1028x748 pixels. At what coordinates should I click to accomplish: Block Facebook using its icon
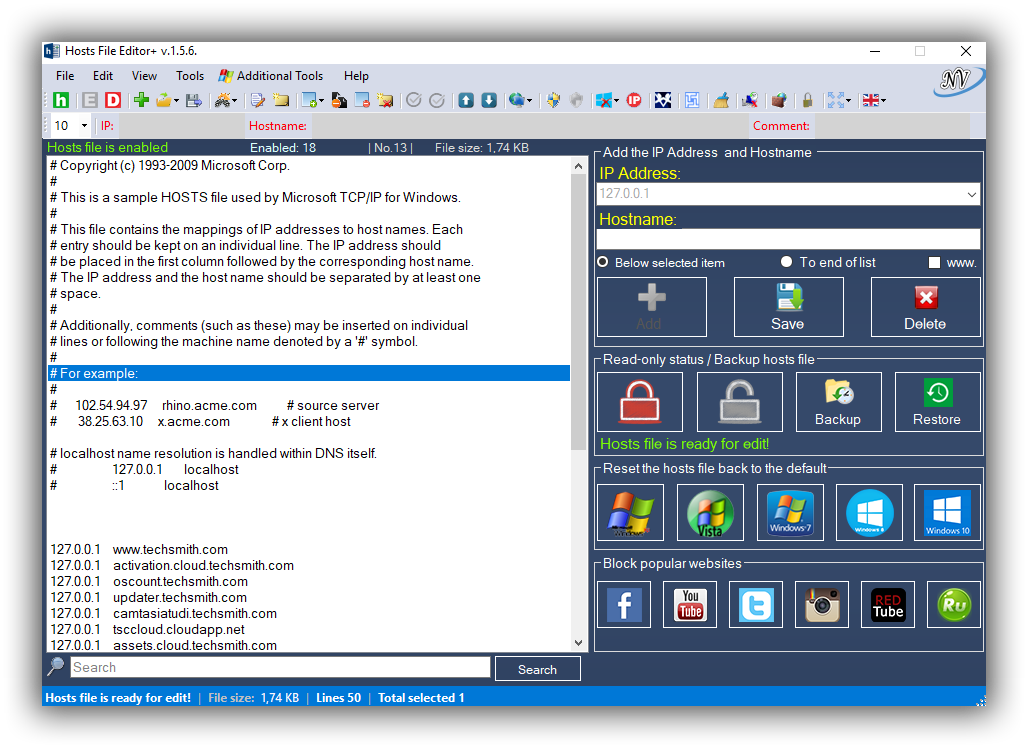click(x=624, y=604)
